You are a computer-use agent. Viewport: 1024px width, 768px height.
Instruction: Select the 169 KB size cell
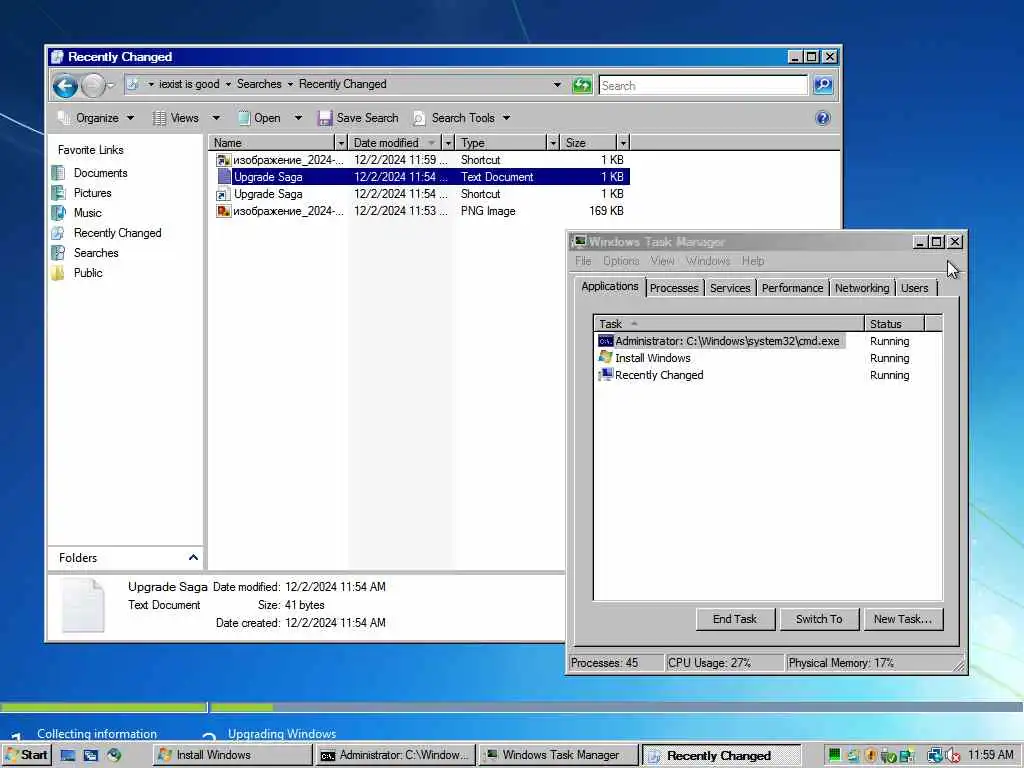(606, 211)
